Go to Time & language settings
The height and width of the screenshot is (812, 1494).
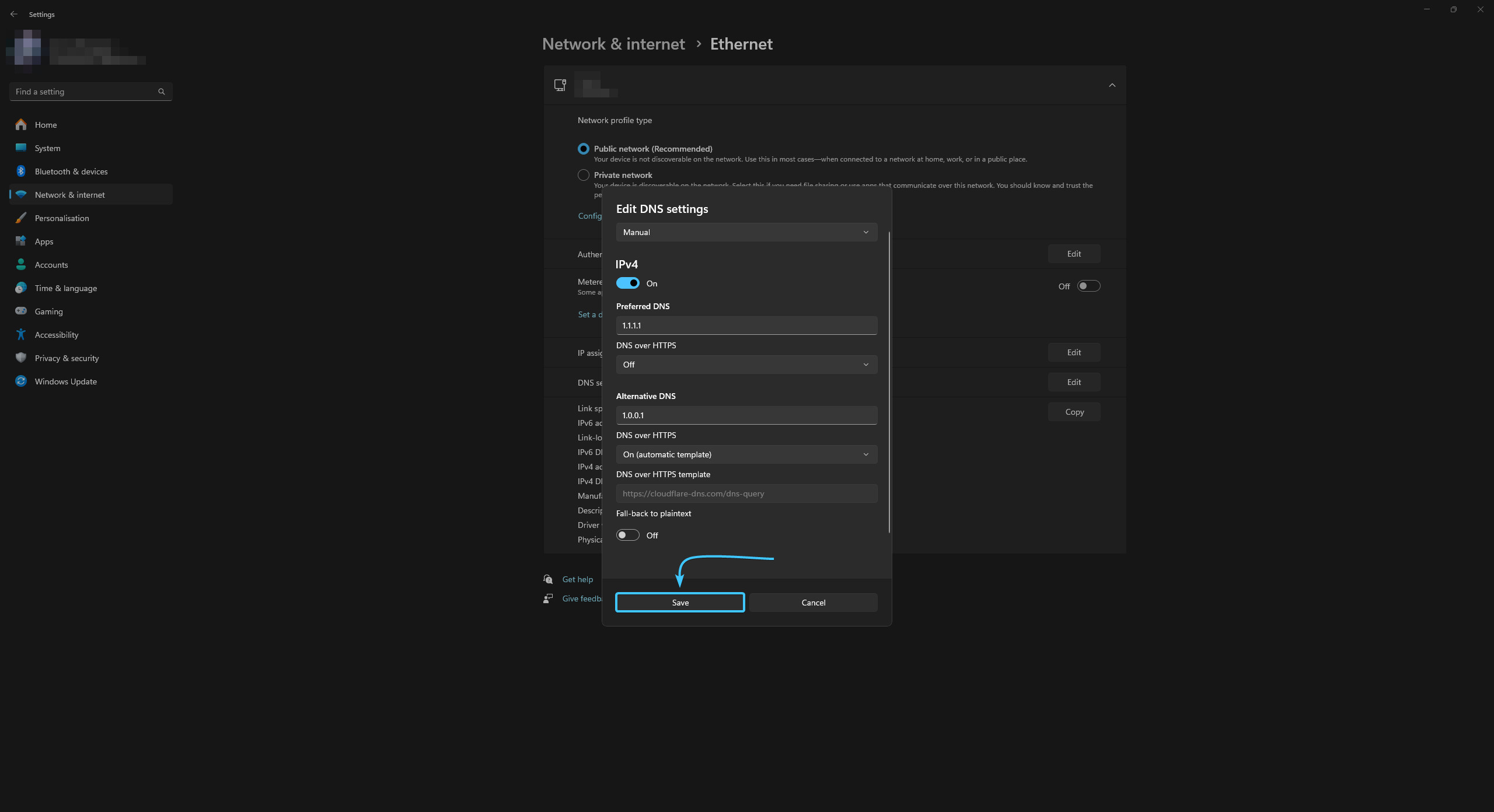tap(65, 288)
